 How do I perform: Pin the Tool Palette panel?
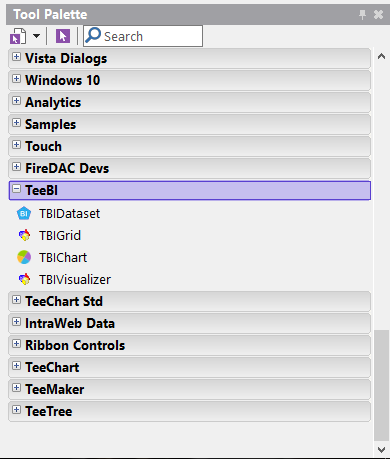(x=362, y=14)
